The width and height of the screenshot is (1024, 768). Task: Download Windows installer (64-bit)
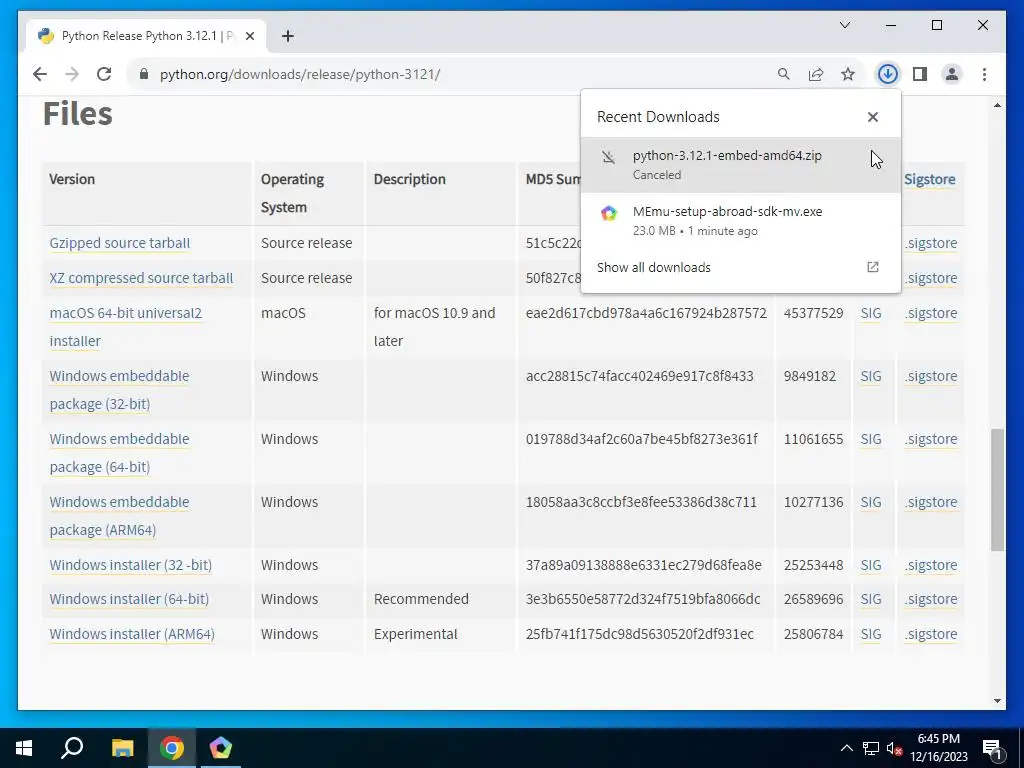pyautogui.click(x=129, y=599)
